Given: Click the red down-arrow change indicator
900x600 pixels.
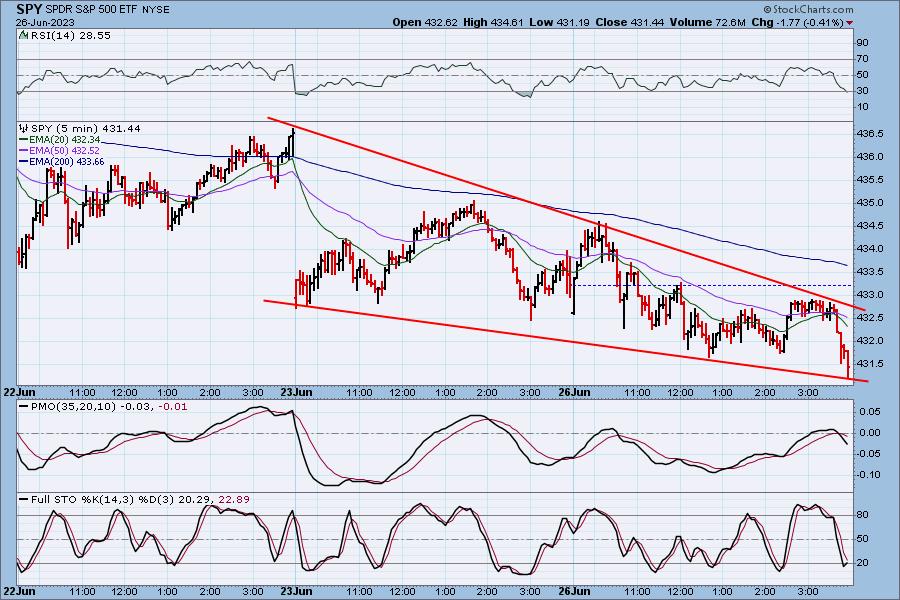Looking at the screenshot, I should (x=849, y=23).
